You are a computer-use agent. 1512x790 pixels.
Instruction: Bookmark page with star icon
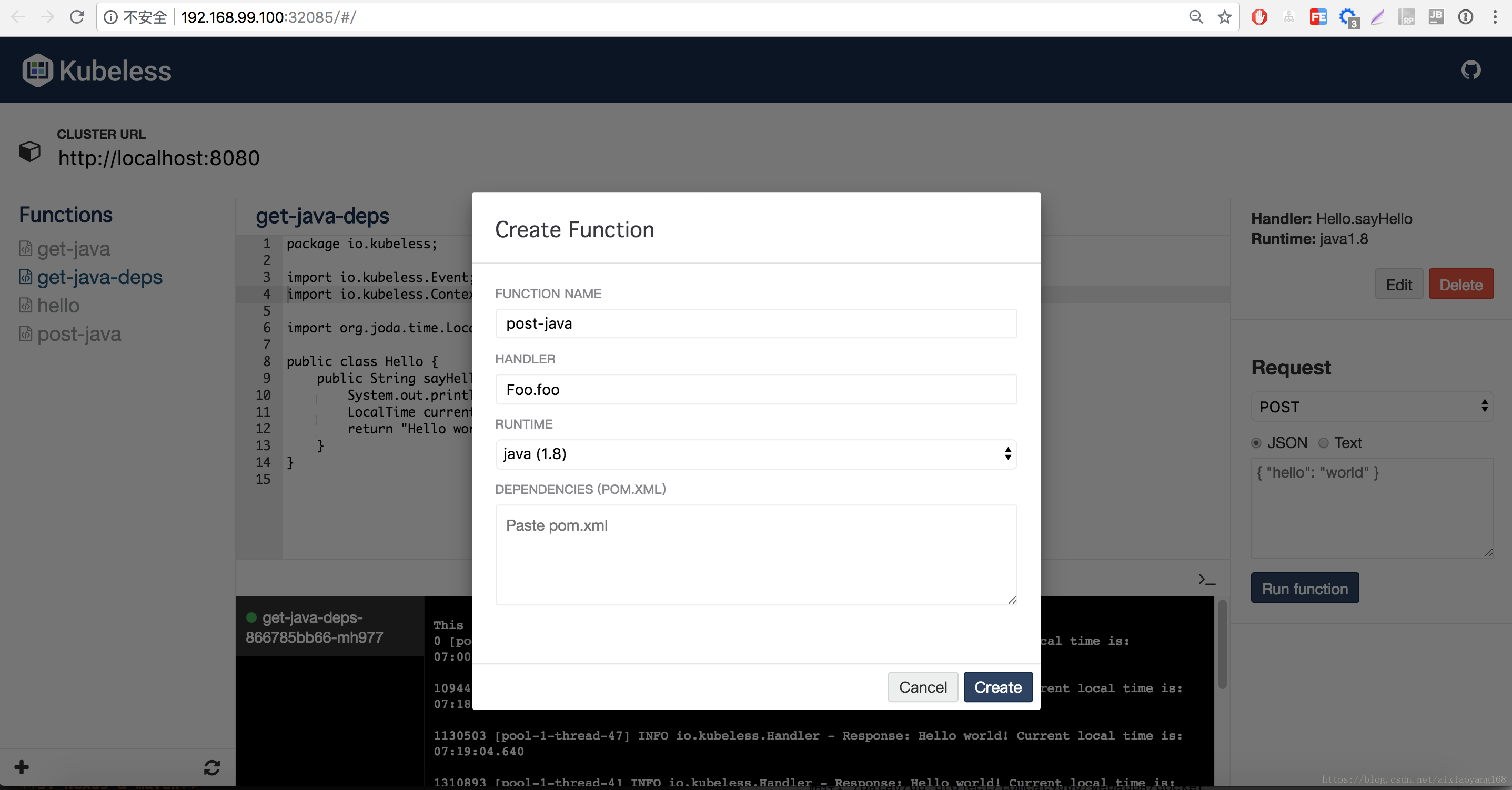point(1224,17)
